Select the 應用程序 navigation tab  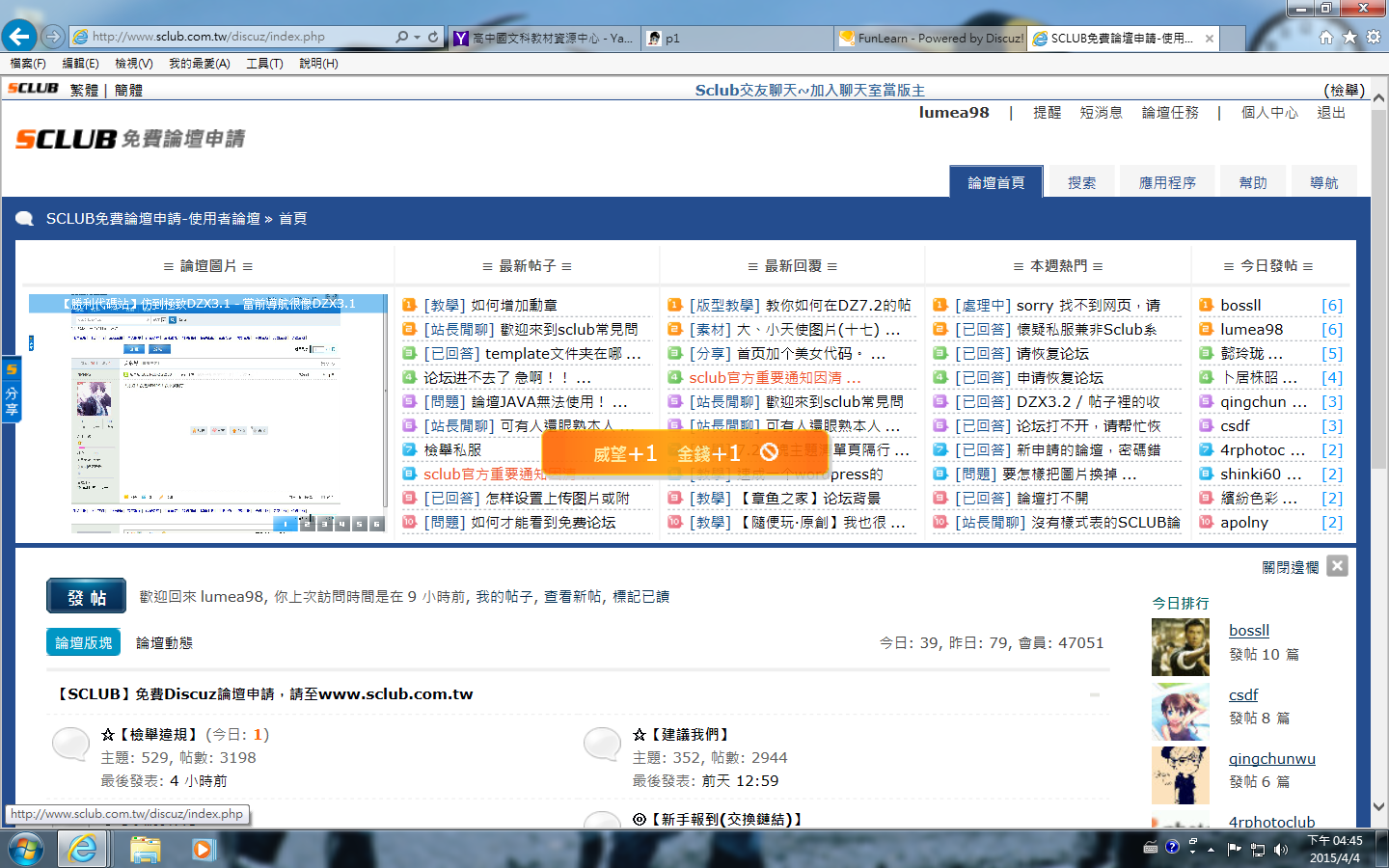tap(1167, 182)
